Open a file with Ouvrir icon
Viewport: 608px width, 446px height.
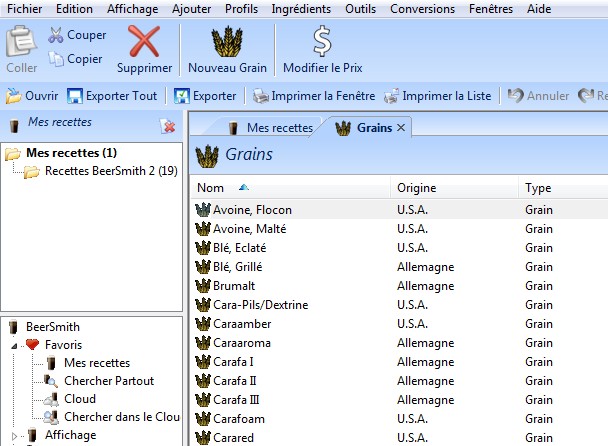(x=14, y=97)
